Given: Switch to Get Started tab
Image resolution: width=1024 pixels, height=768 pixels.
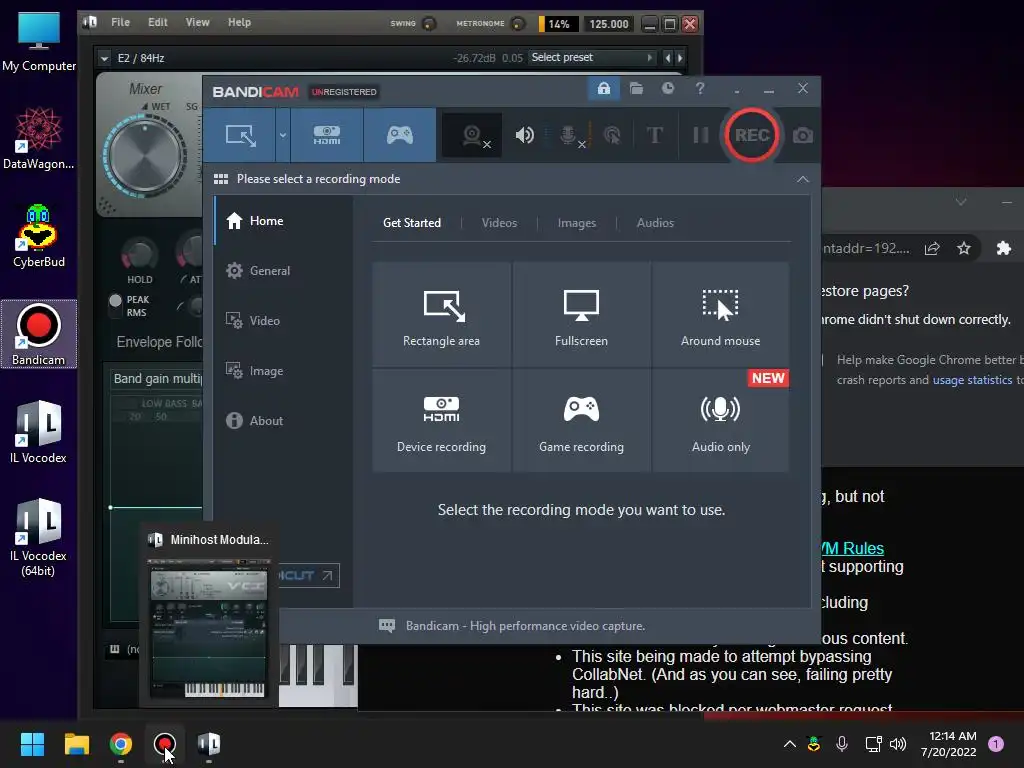Looking at the screenshot, I should click(411, 223).
